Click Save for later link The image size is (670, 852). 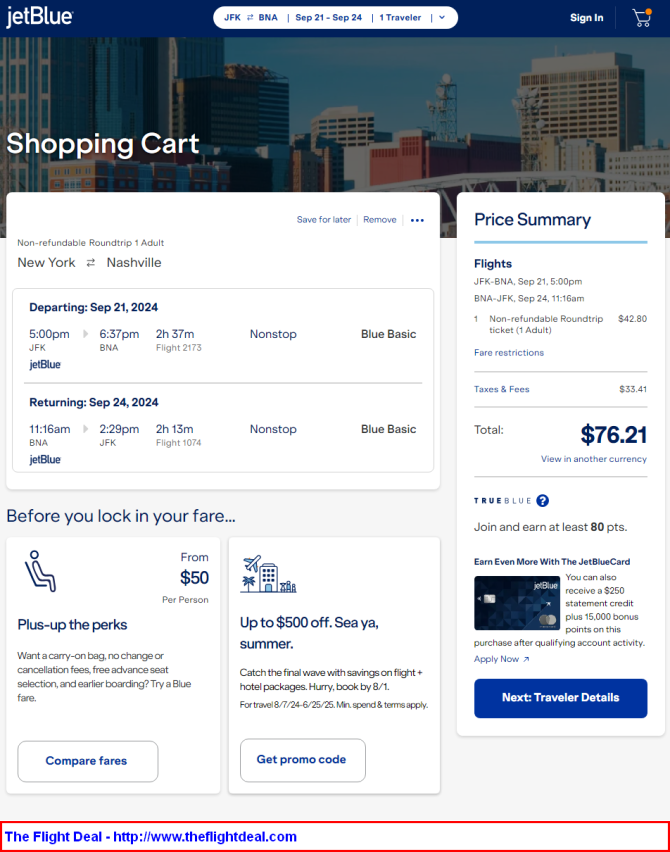click(x=323, y=220)
